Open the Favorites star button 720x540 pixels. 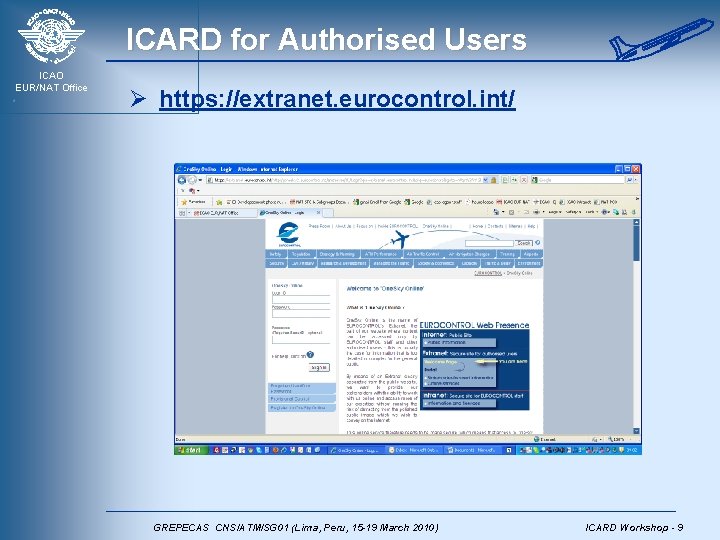194,202
